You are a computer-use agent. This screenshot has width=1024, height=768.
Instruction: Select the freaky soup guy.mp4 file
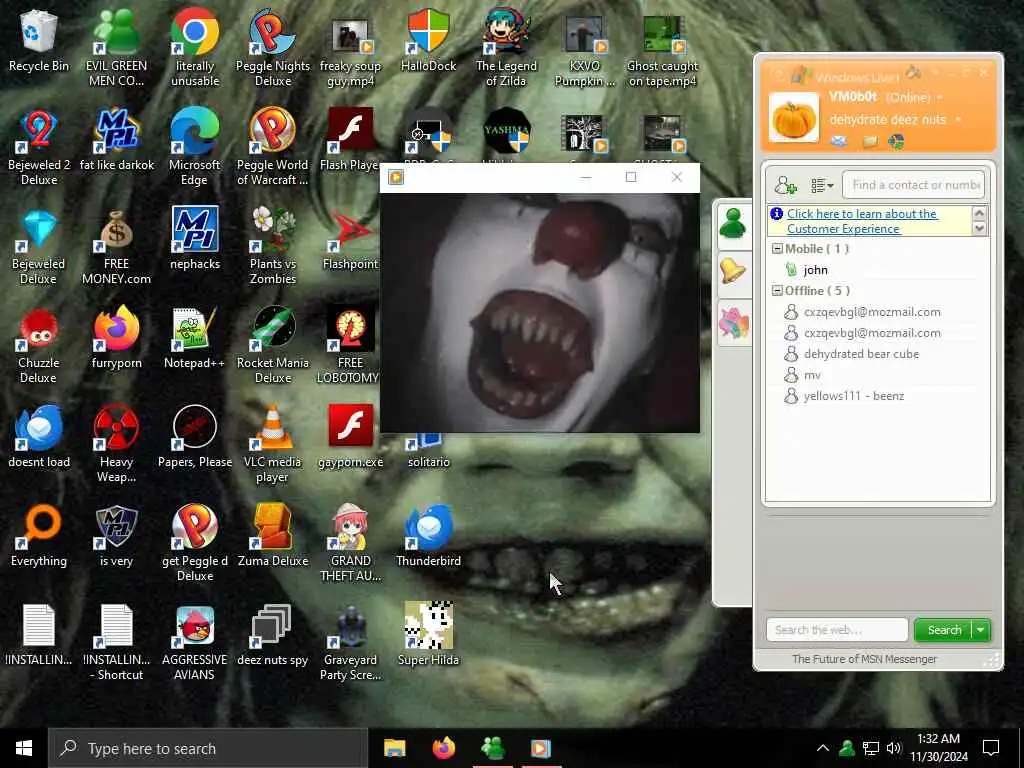click(350, 51)
